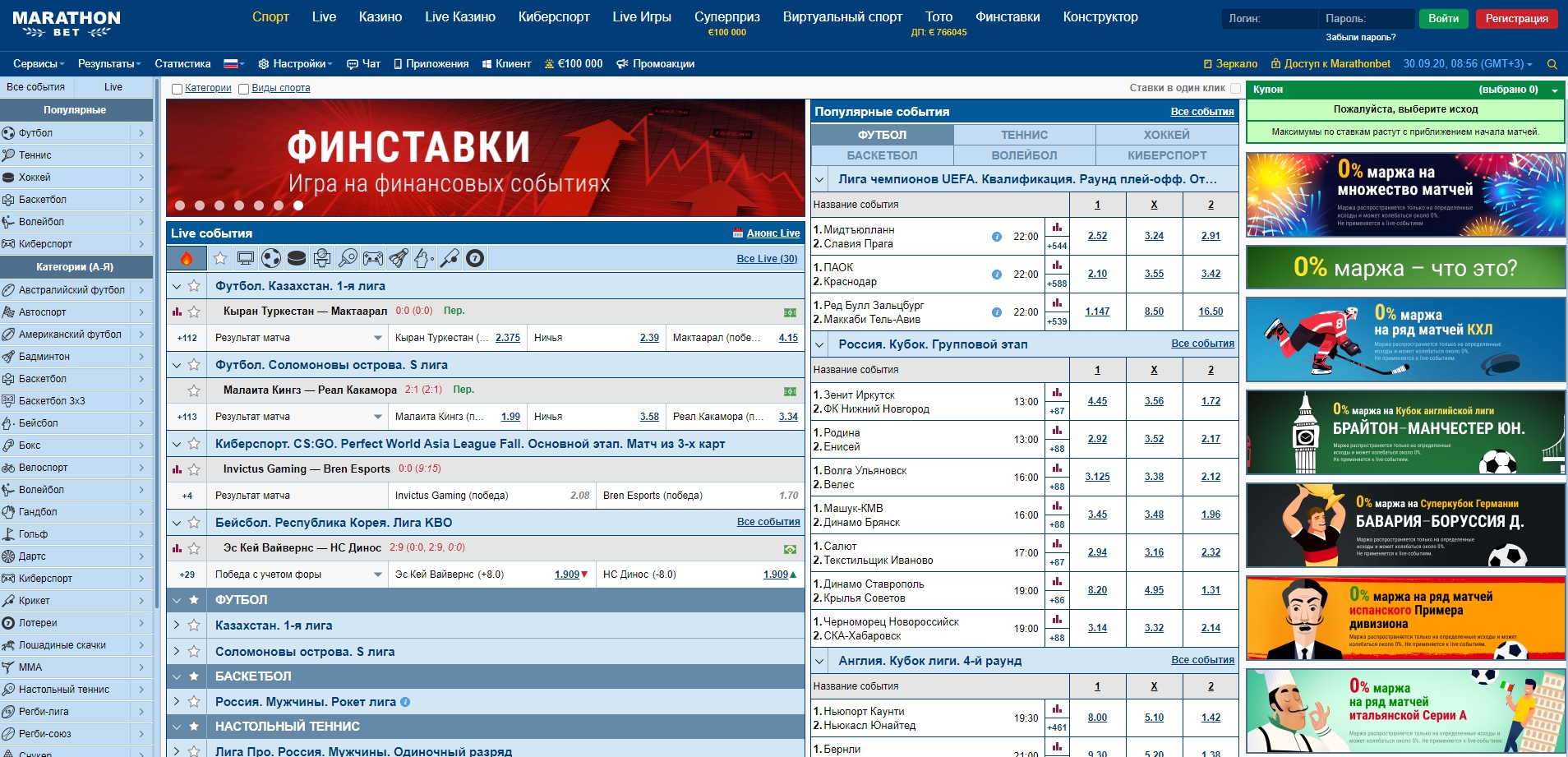The width and height of the screenshot is (1568, 757).
Task: Open Виртуальный спорт in top menu
Action: [842, 16]
